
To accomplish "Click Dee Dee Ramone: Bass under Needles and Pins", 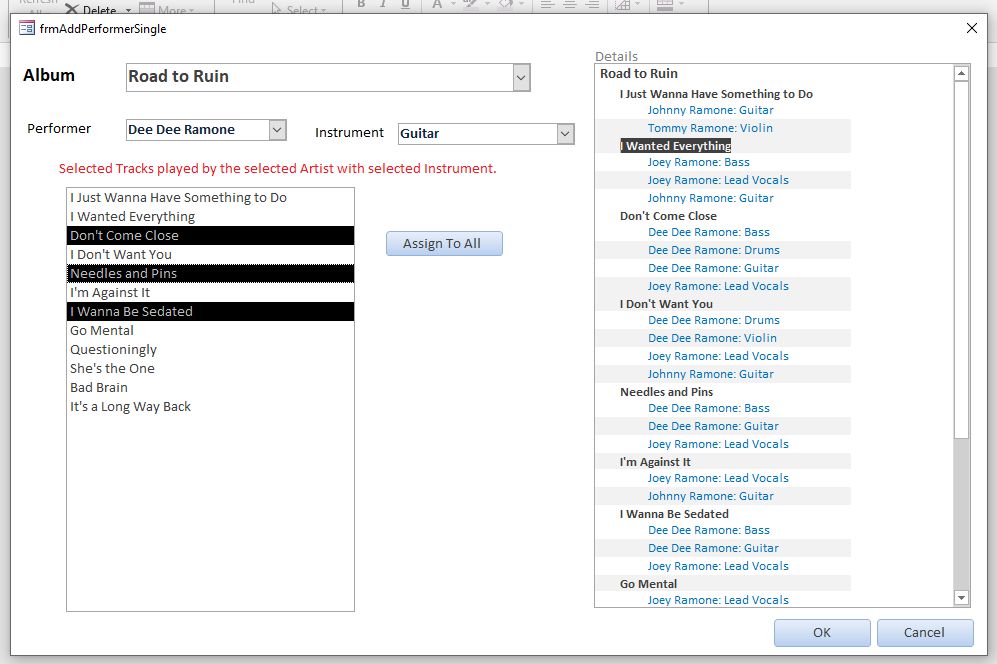I will pos(709,408).
